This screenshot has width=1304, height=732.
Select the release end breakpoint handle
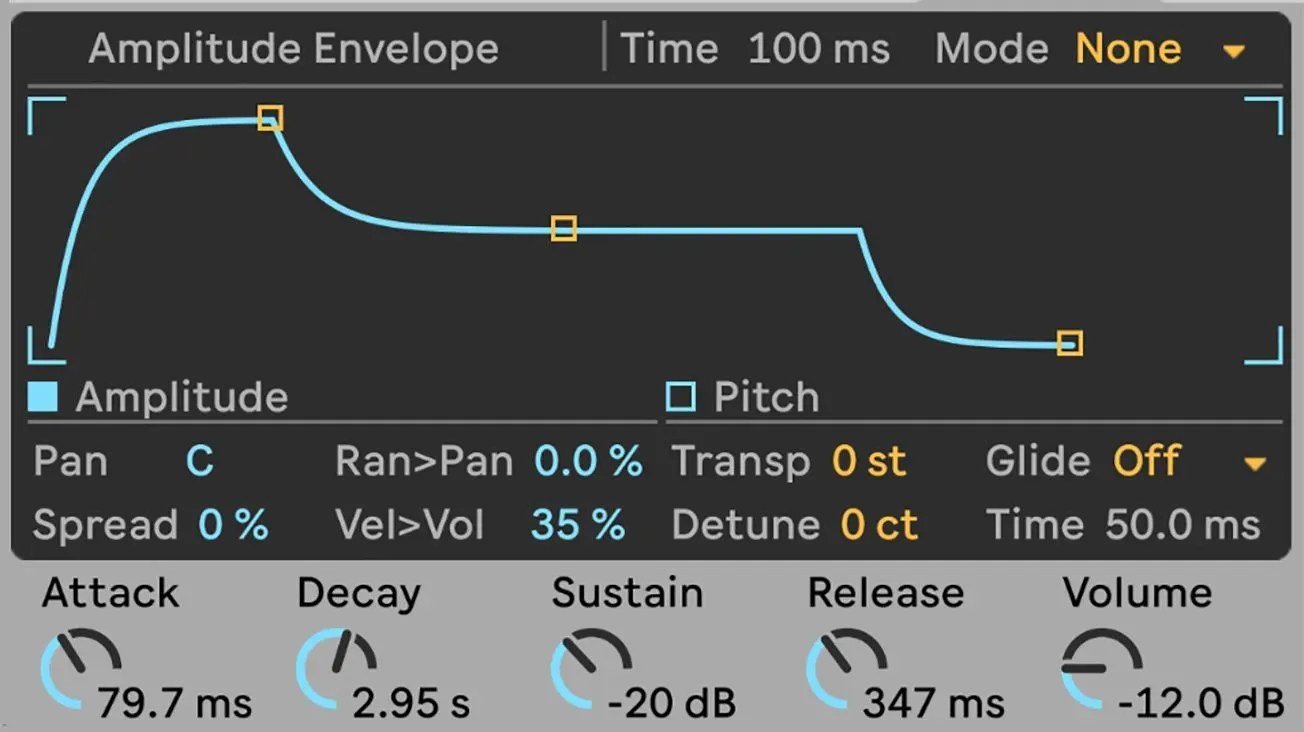point(1068,344)
